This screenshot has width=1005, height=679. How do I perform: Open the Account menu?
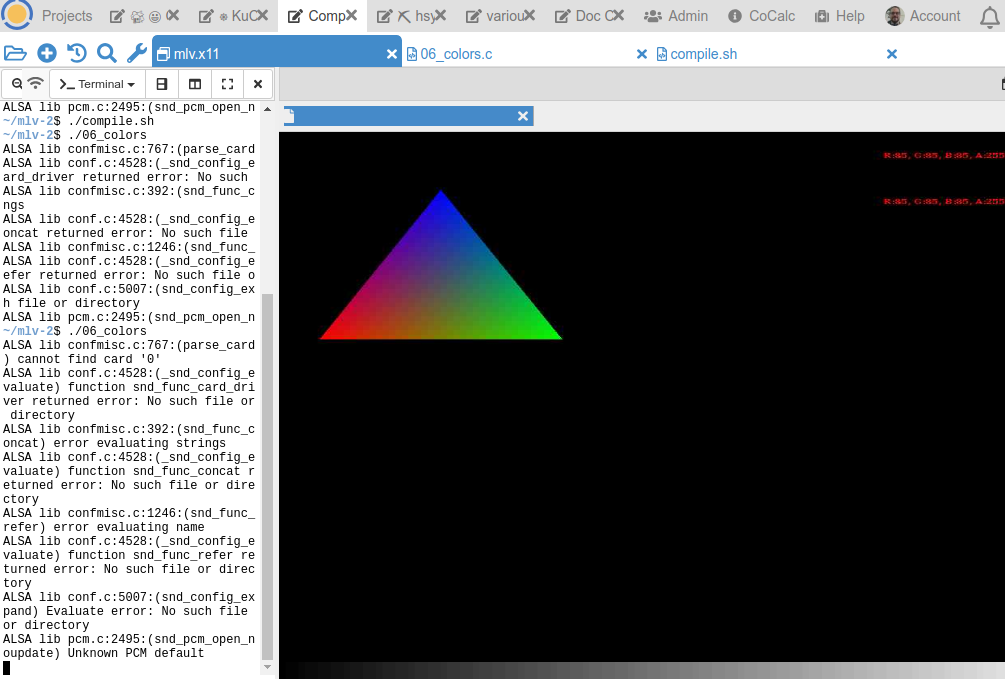tap(923, 17)
